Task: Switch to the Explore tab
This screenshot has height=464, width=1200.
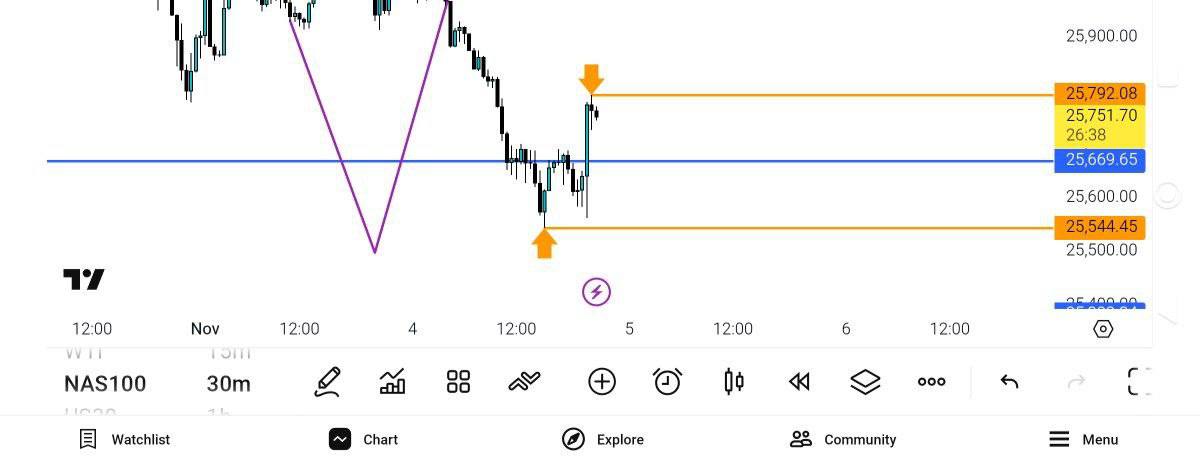Action: (603, 439)
